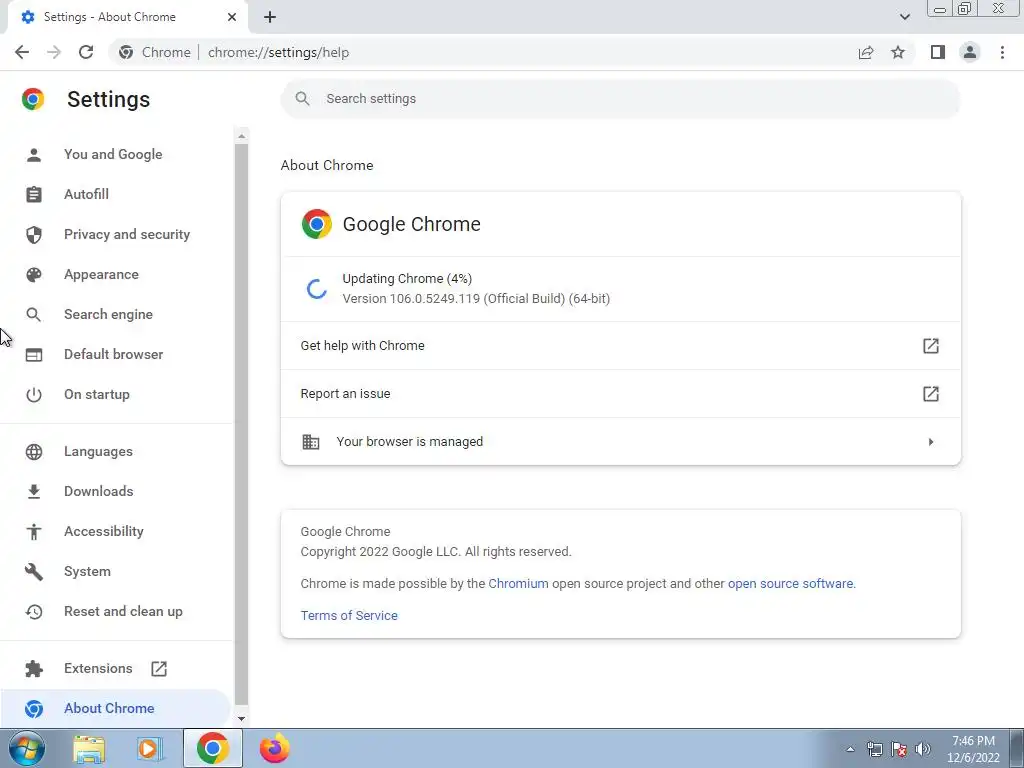Open Your browser is managed row

pyautogui.click(x=620, y=441)
